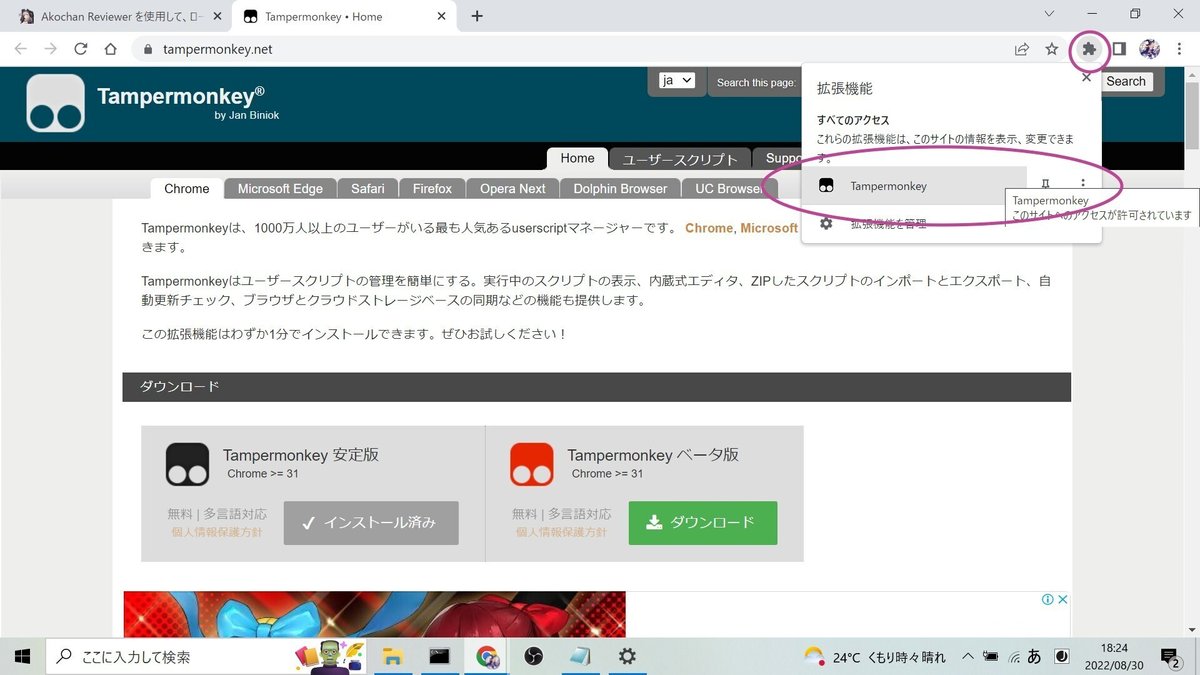
Task: Open the terminal app in the taskbar
Action: point(439,656)
